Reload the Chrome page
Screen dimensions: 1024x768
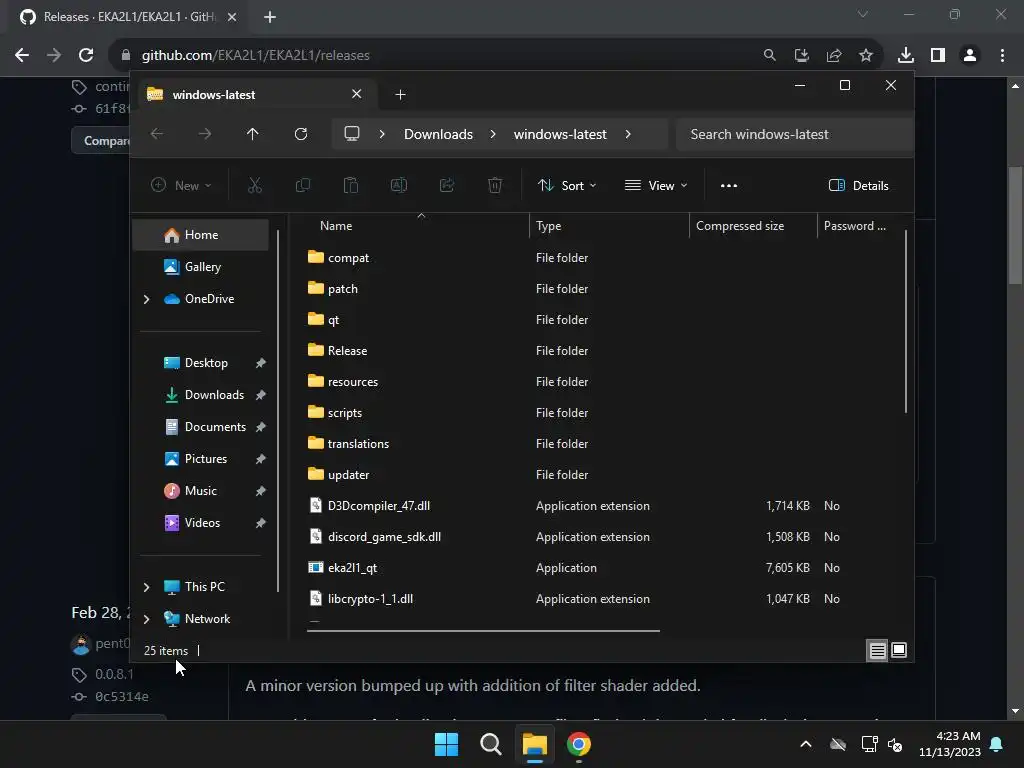click(86, 56)
